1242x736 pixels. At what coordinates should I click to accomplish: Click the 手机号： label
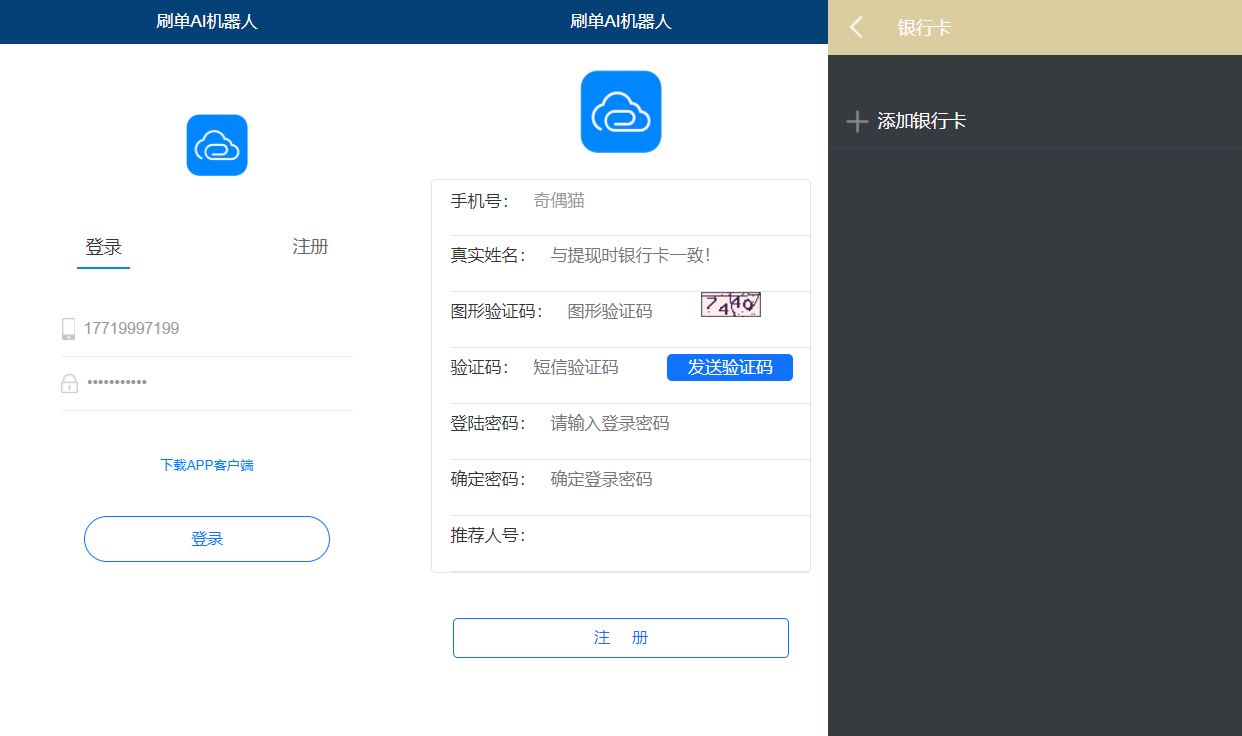click(x=480, y=201)
